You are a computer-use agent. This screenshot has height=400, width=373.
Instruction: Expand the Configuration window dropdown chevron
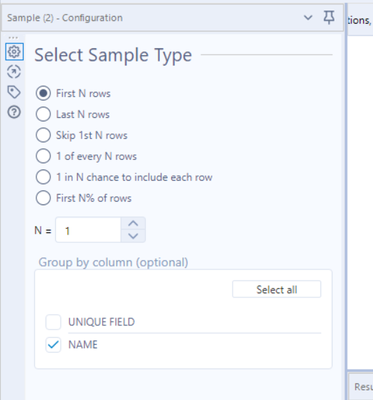tap(308, 18)
